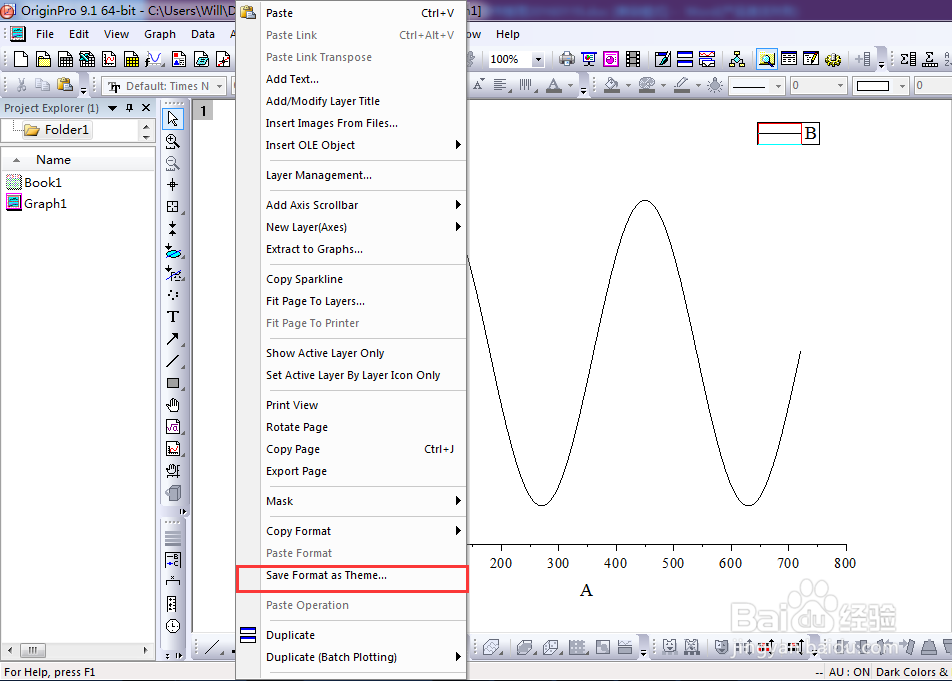Click the Insert Equation tool
952x681 pixels.
pos(173,427)
